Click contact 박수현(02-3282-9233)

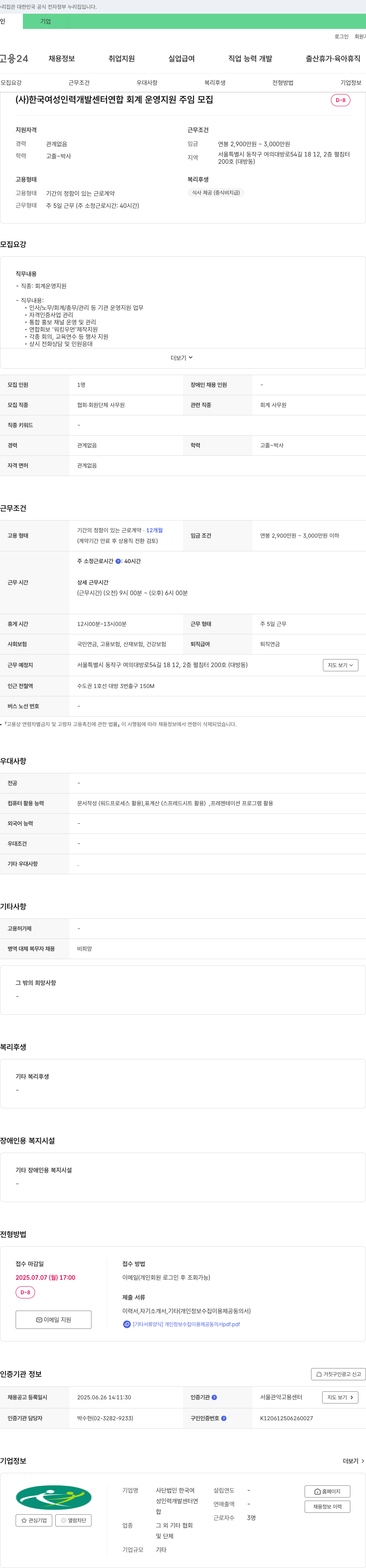pyautogui.click(x=105, y=1418)
